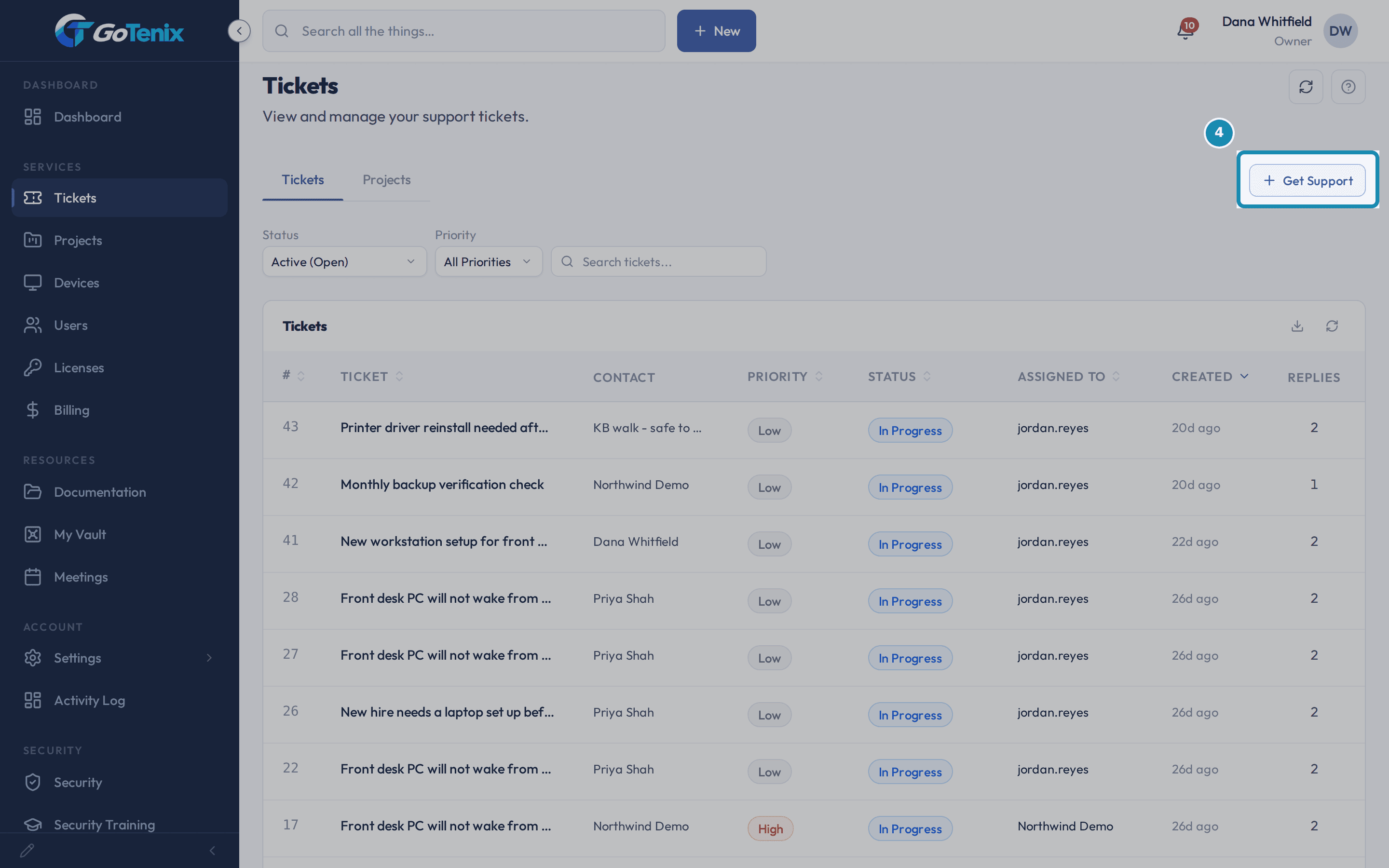Click the My Vault icon
Viewport: 1389px width, 868px height.
pyautogui.click(x=33, y=534)
